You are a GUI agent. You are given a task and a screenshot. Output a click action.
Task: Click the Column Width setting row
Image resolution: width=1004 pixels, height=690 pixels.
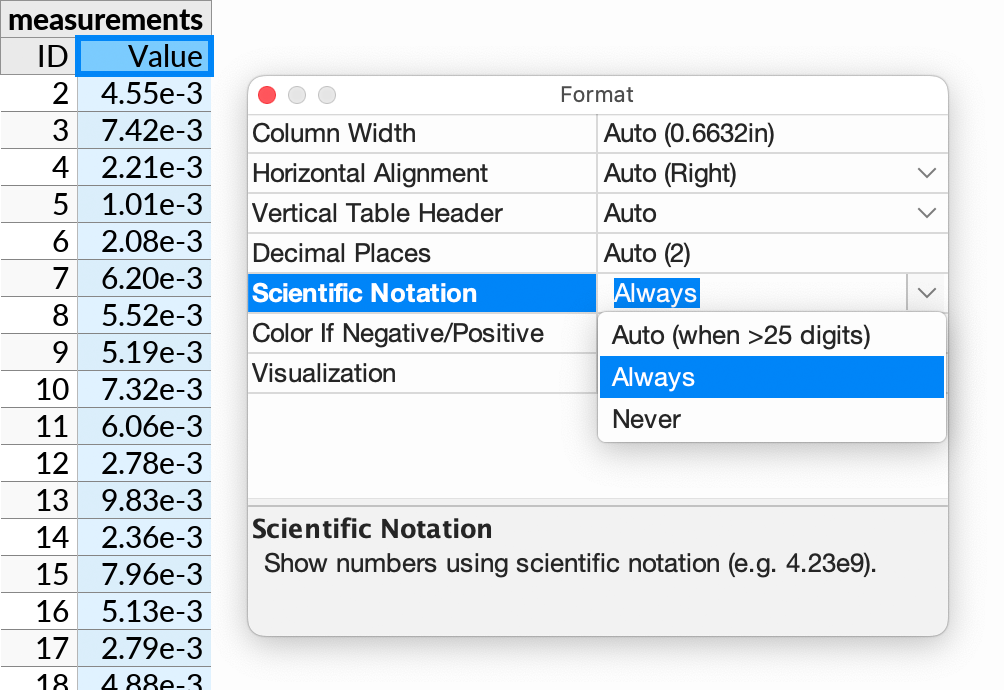tap(420, 133)
